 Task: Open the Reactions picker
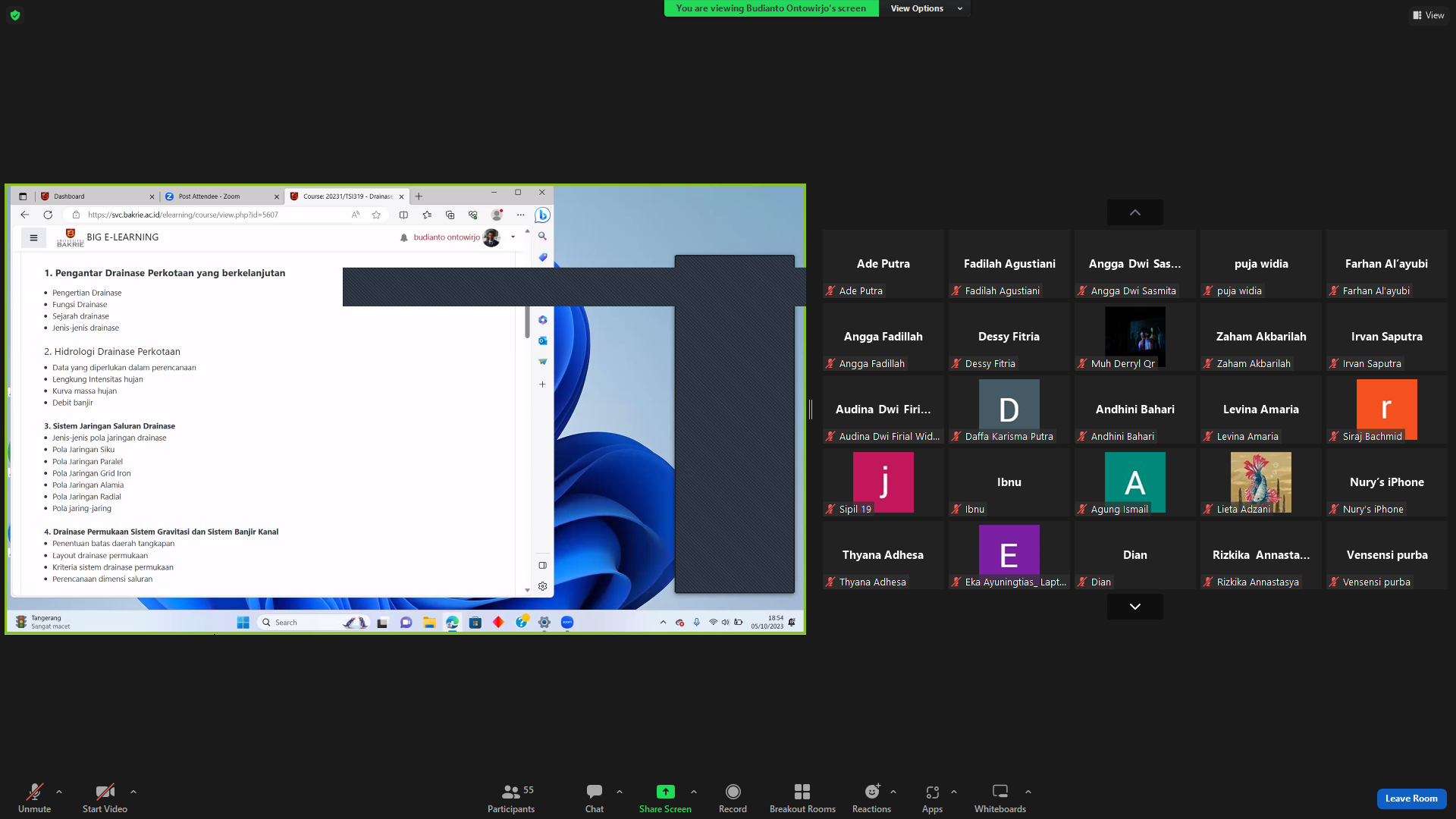(x=871, y=798)
